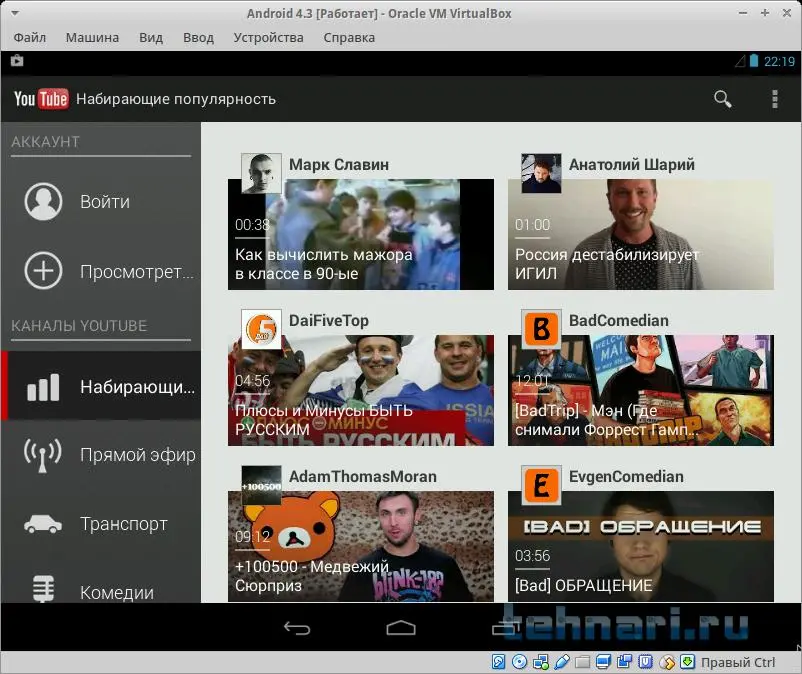The image size is (802, 674).
Task: Play the Россия дестабилизирует ИГИЛ video
Action: (640, 235)
